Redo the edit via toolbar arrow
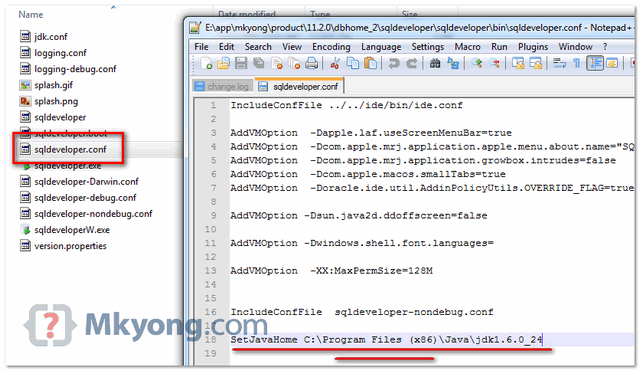This screenshot has width=640, height=371. pyautogui.click(x=411, y=63)
